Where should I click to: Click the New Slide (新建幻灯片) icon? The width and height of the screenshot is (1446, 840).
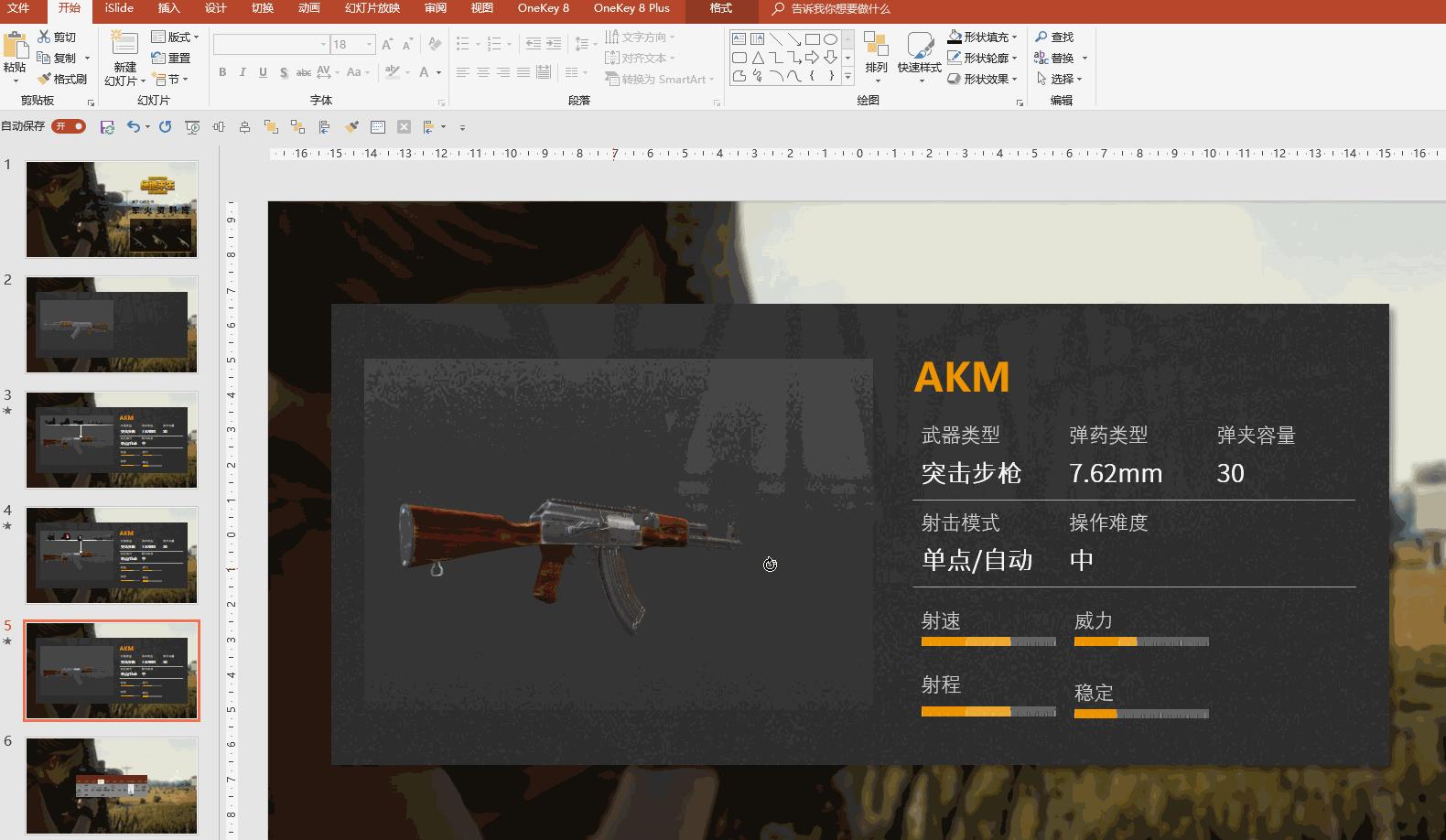pos(124,44)
